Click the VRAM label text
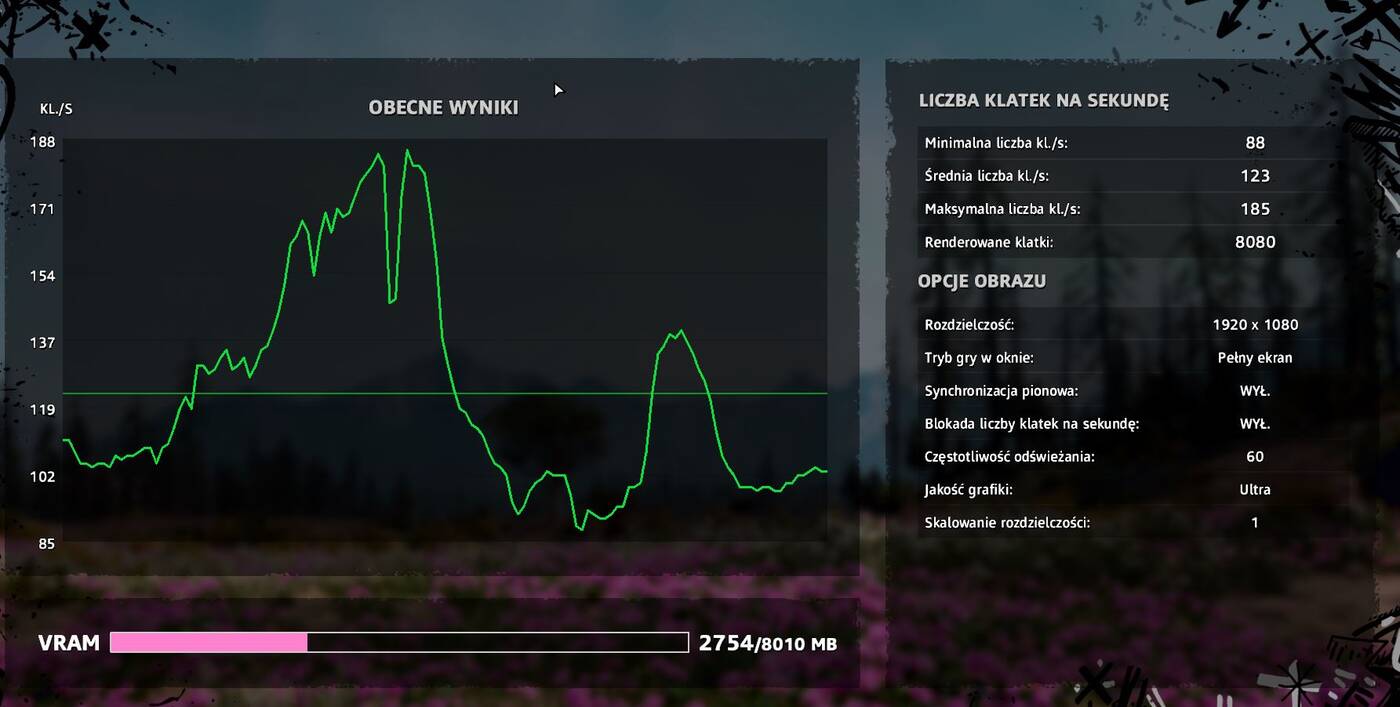1400x707 pixels. 68,643
